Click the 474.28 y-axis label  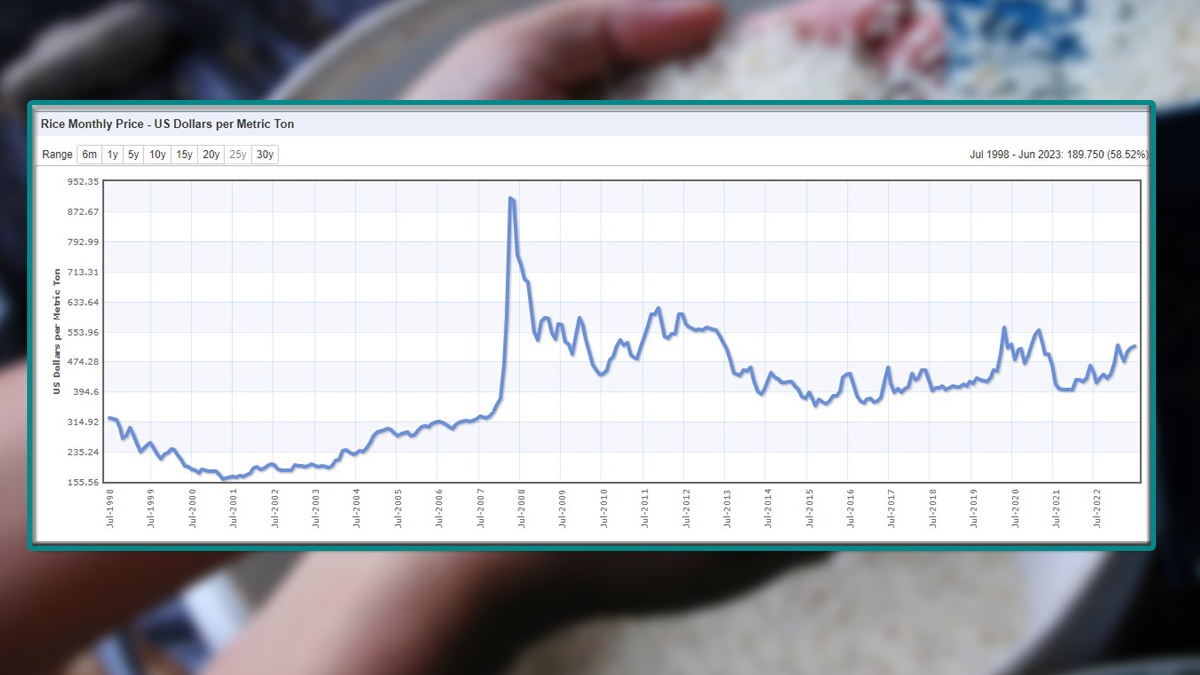tap(84, 362)
